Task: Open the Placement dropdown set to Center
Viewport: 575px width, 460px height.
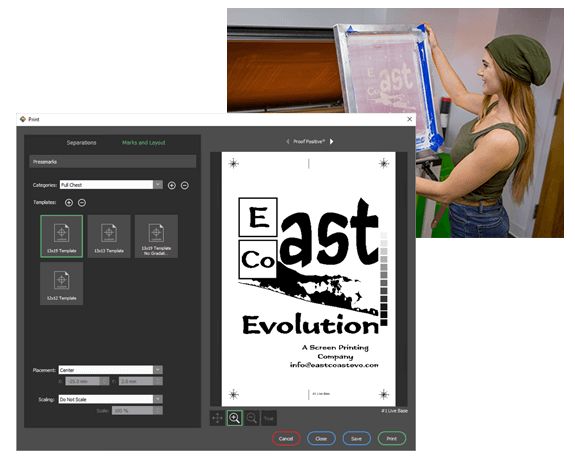Action: click(110, 370)
